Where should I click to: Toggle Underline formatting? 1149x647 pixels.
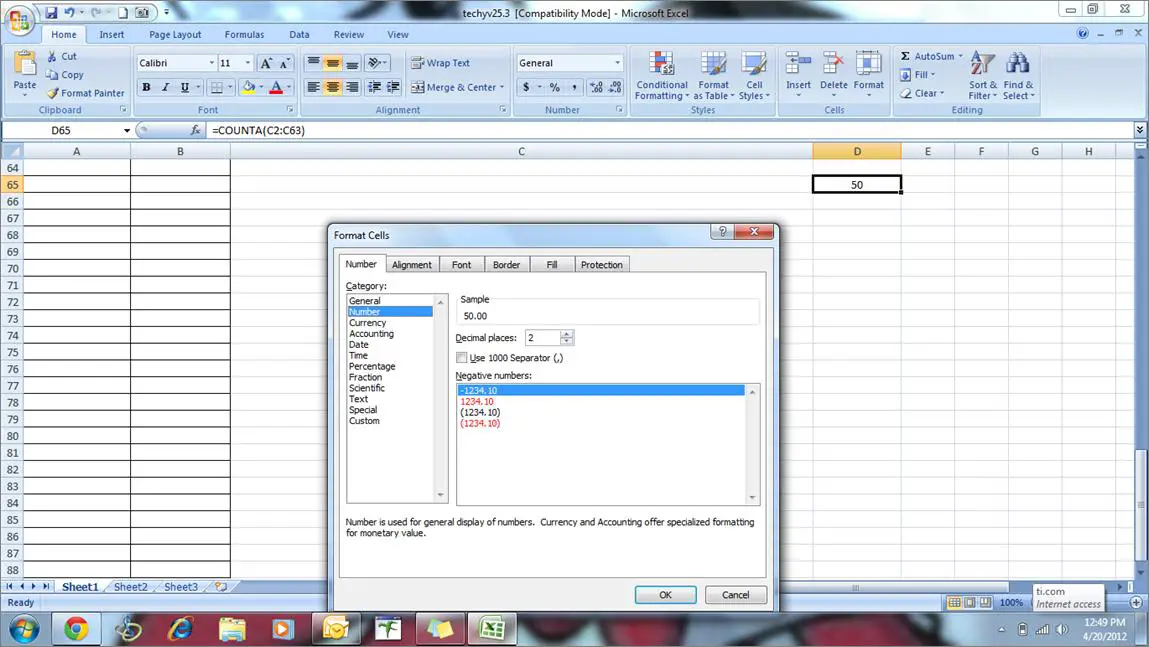[x=185, y=87]
